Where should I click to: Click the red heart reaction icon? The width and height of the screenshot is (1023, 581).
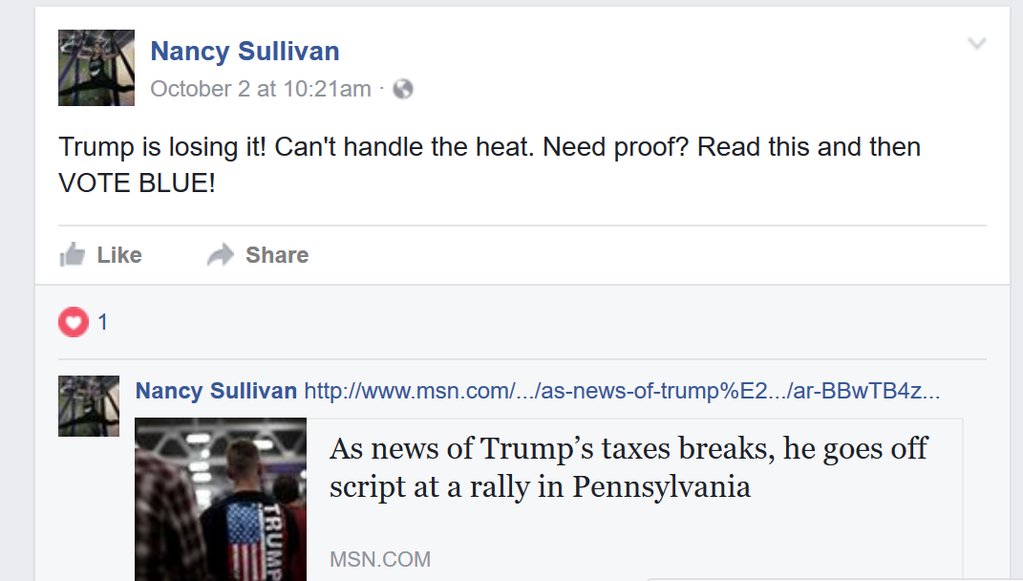click(73, 322)
